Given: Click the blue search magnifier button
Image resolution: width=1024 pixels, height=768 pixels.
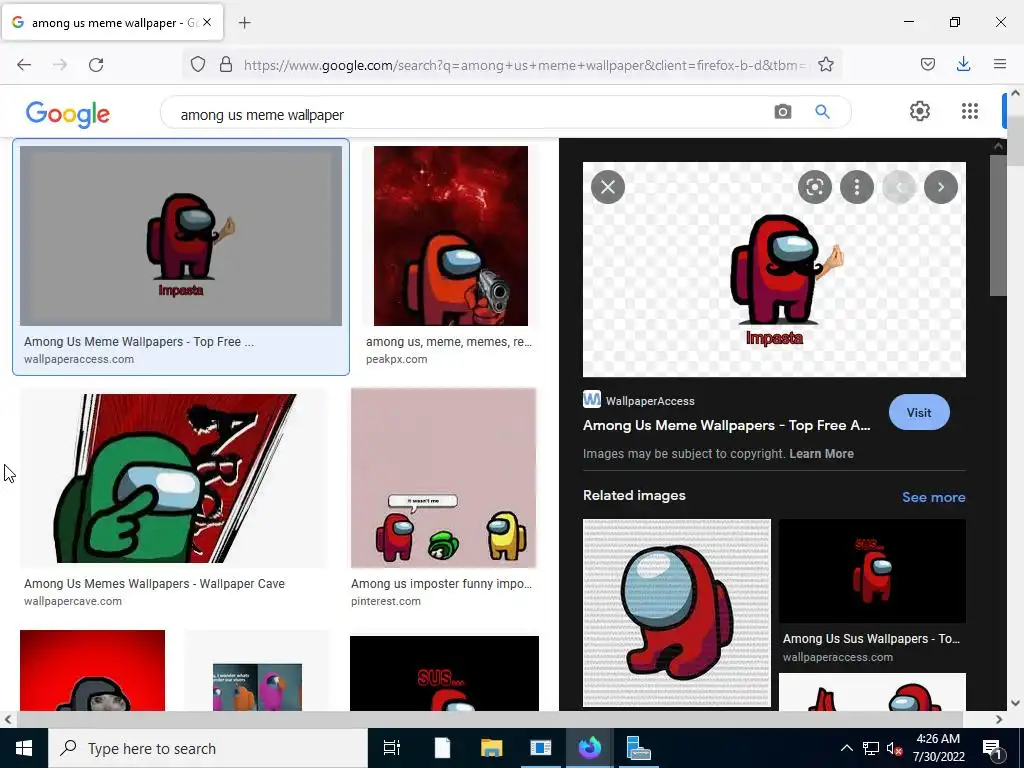Looking at the screenshot, I should point(822,112).
